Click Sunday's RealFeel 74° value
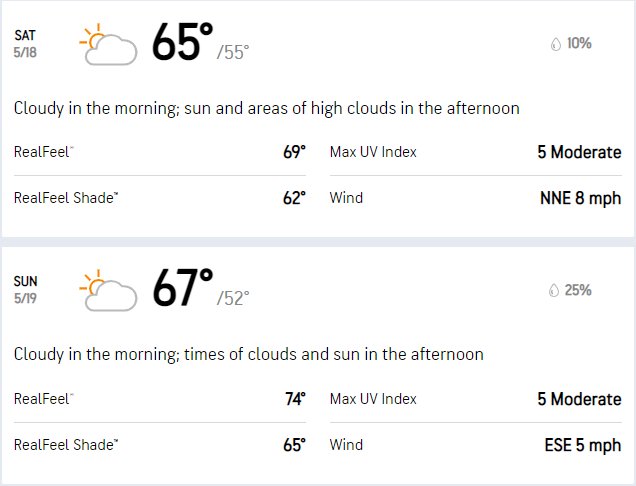Screen dimensions: 636x486 pos(295,399)
